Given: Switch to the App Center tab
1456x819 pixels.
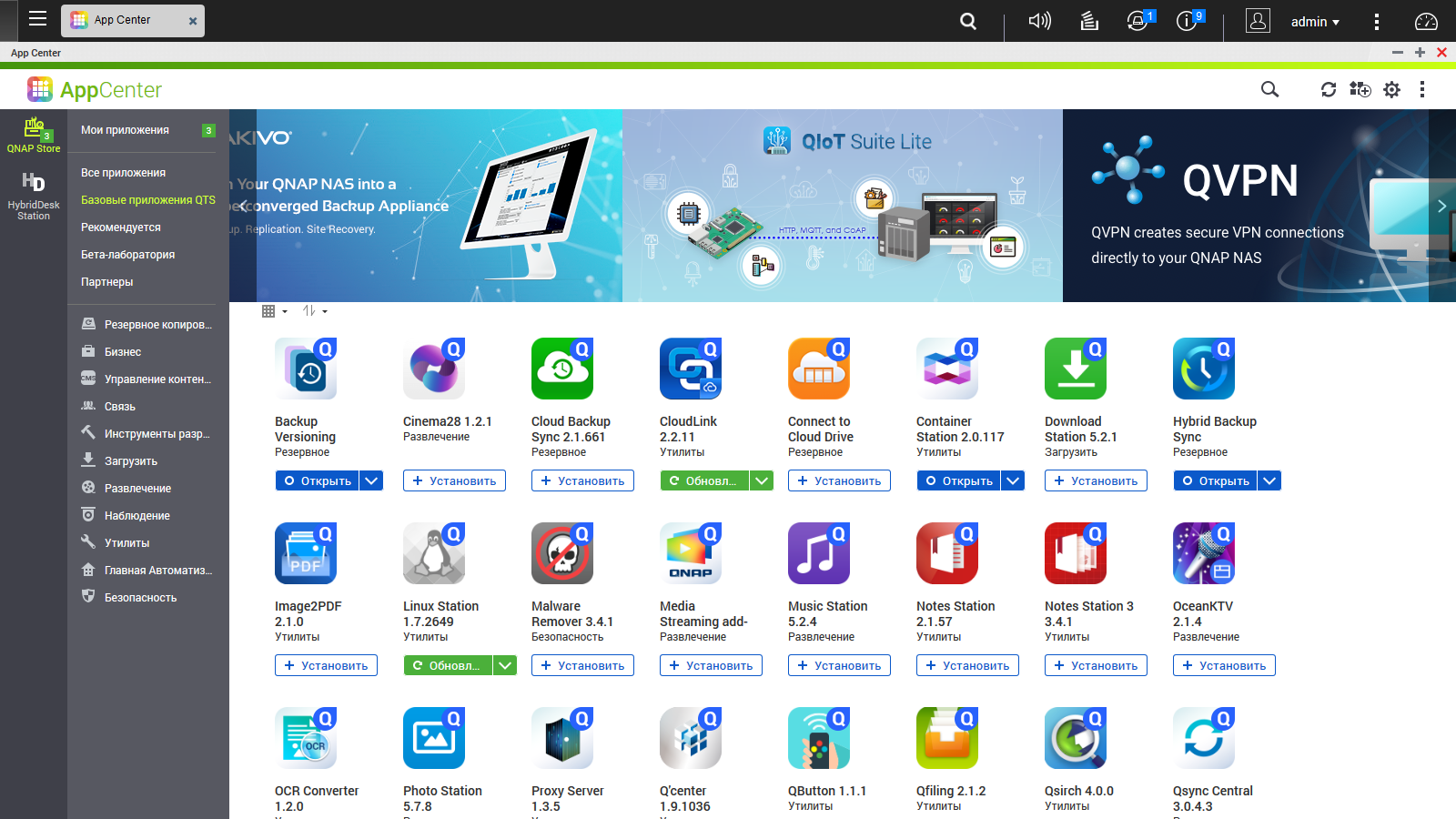Looking at the screenshot, I should pyautogui.click(x=132, y=20).
